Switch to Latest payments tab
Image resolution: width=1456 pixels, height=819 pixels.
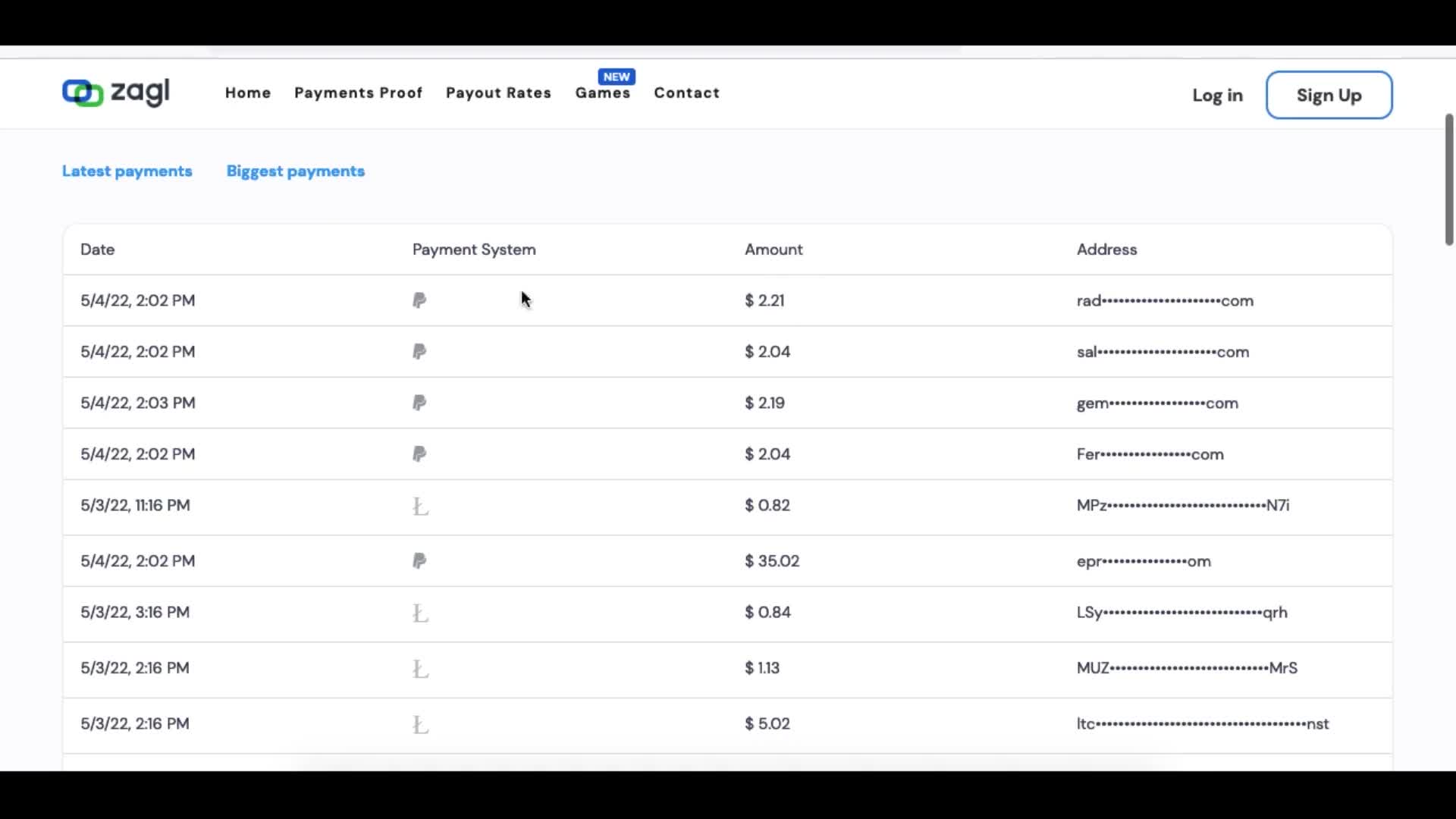pyautogui.click(x=127, y=171)
